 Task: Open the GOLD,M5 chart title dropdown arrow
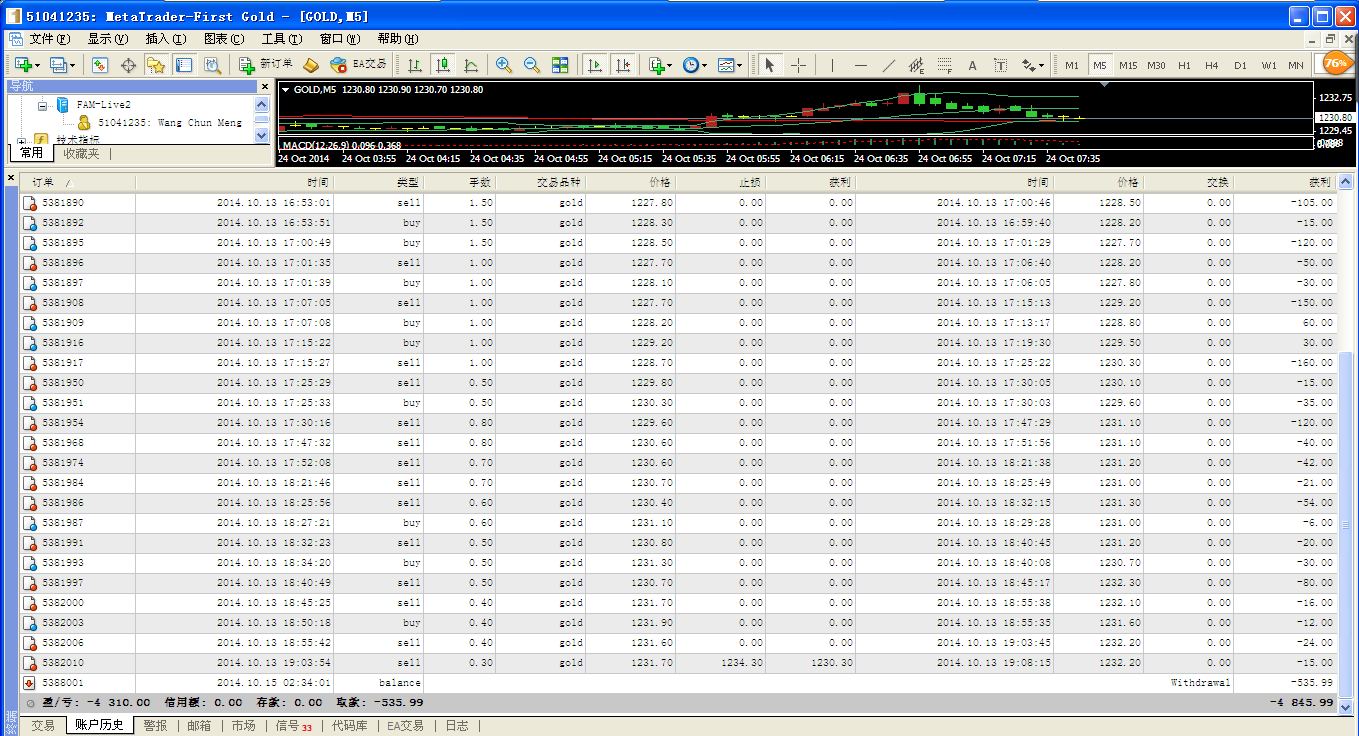click(x=285, y=89)
